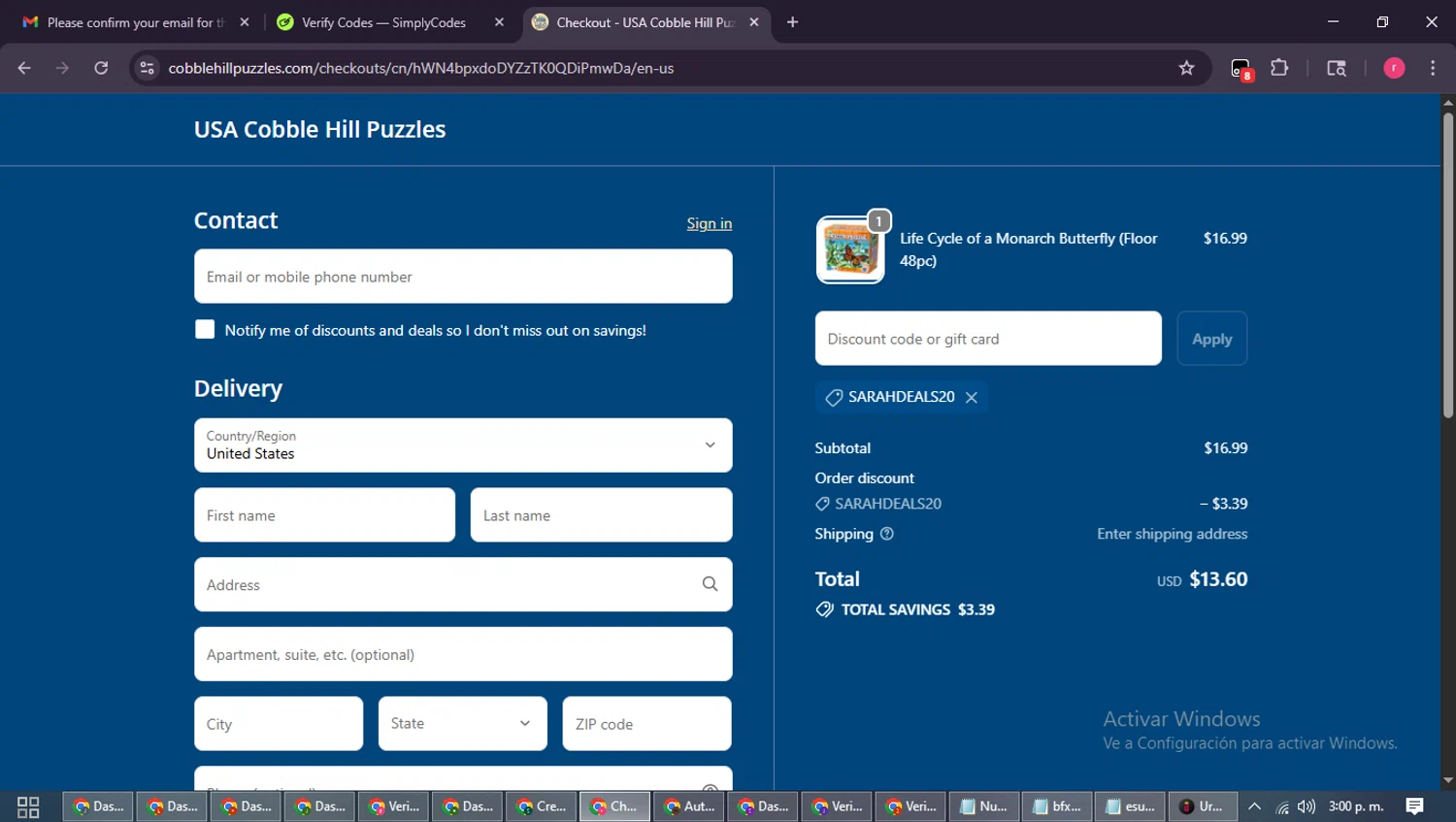This screenshot has height=822, width=1456.
Task: Remove the SARAHDEALS20 discount code
Action: coord(972,397)
